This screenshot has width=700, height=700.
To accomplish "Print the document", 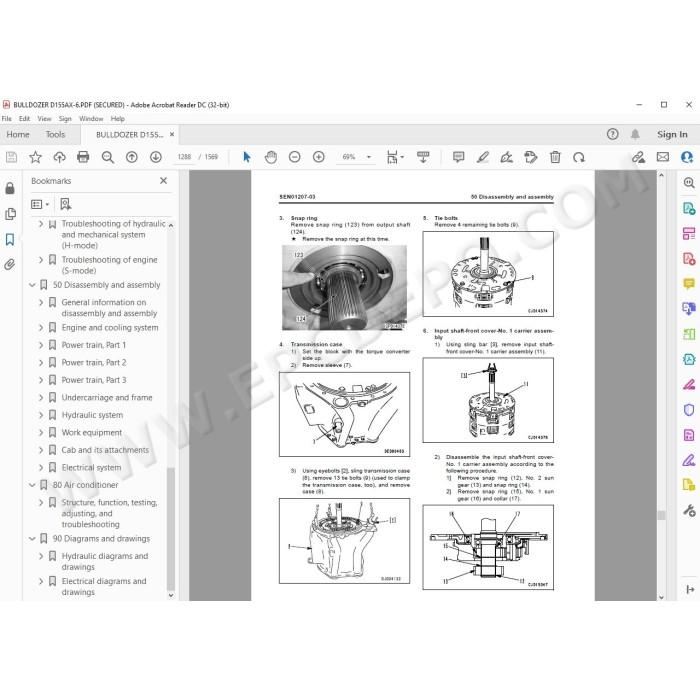I will 83,157.
